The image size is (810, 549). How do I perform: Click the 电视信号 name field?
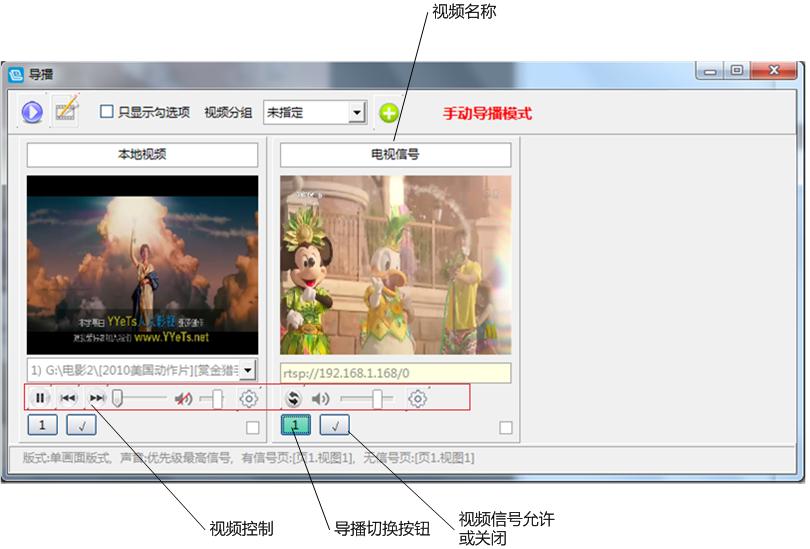395,154
